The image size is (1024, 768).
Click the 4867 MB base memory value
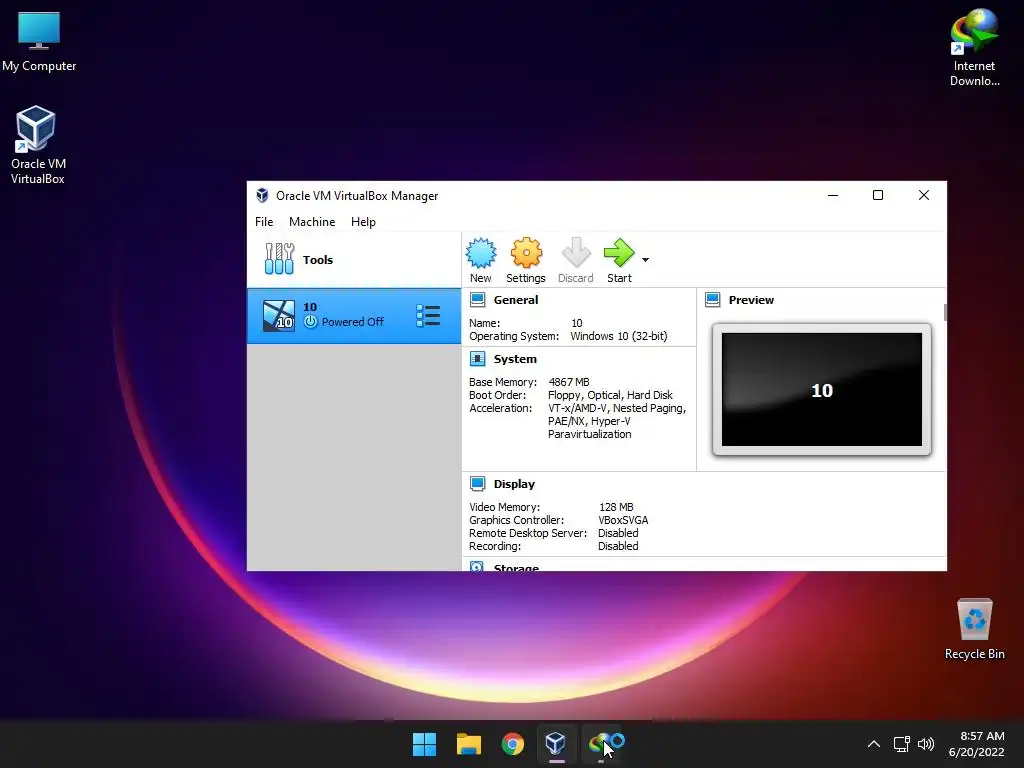click(x=569, y=382)
